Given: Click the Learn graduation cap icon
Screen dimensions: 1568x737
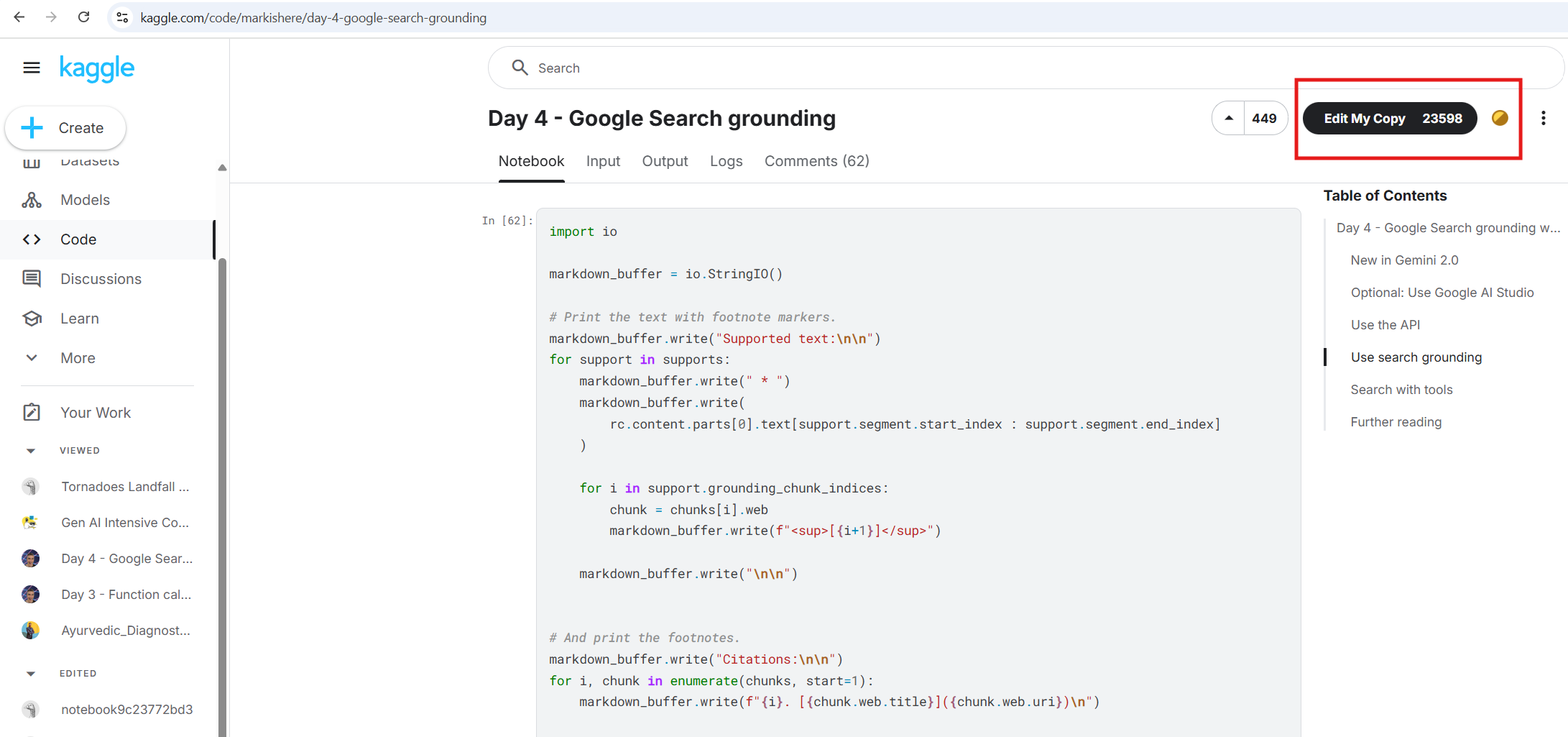Looking at the screenshot, I should pos(32,319).
